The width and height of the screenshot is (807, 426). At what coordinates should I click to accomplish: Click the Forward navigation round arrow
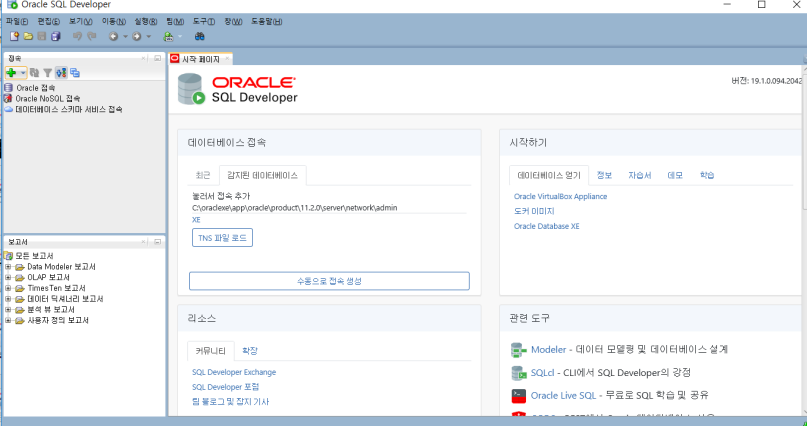pos(137,37)
